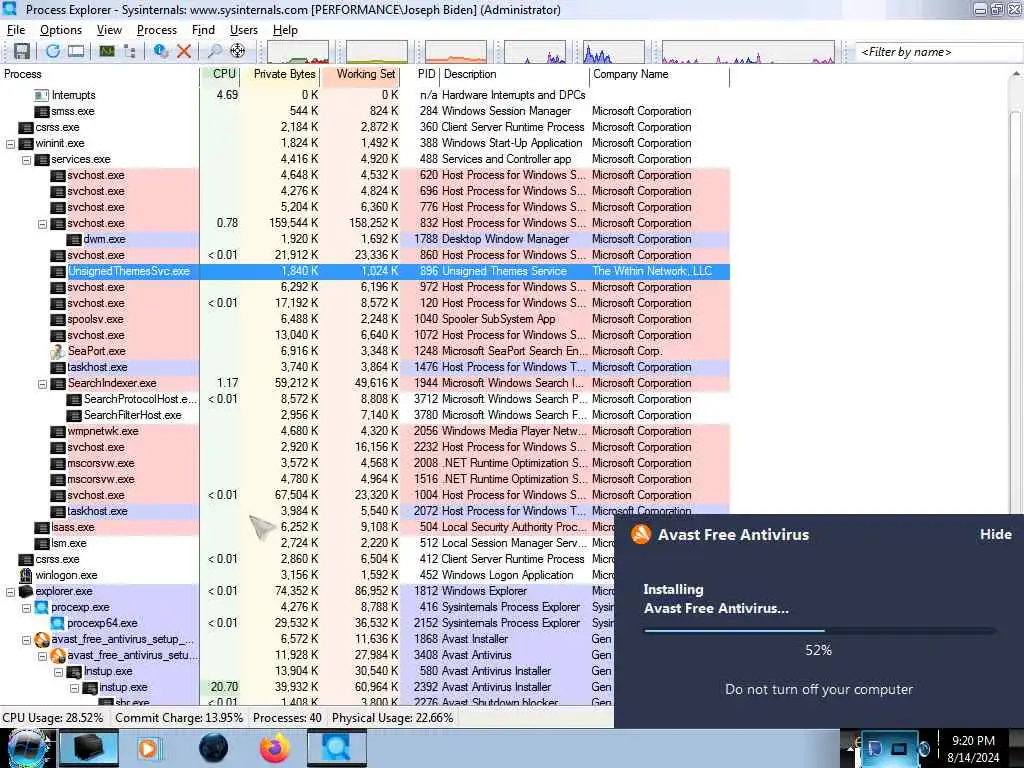Screen dimensions: 1024x768
Task: Collapse the svchost.exe PID 832 node
Action: (42, 223)
